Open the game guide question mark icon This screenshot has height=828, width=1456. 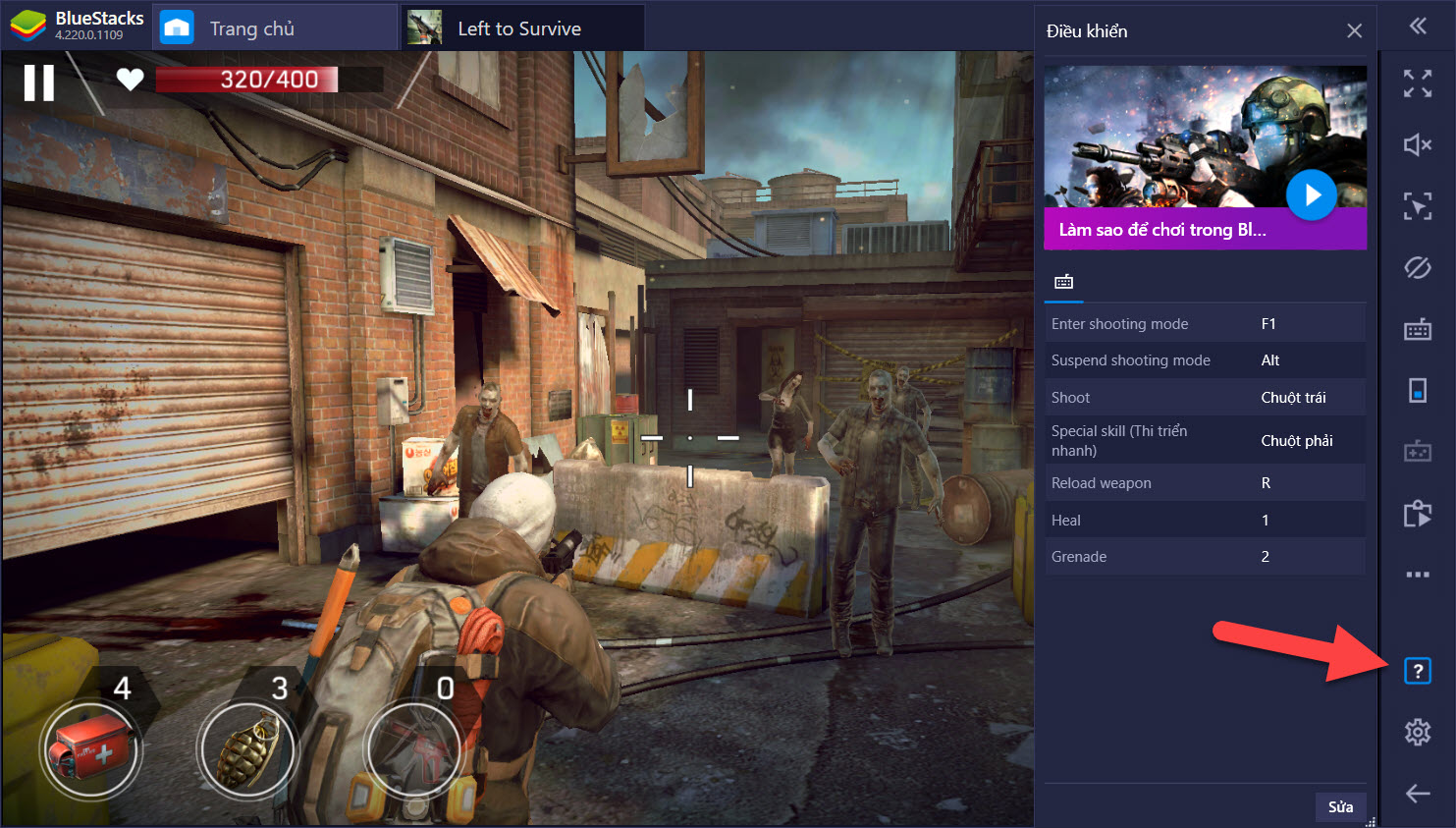coord(1418,671)
